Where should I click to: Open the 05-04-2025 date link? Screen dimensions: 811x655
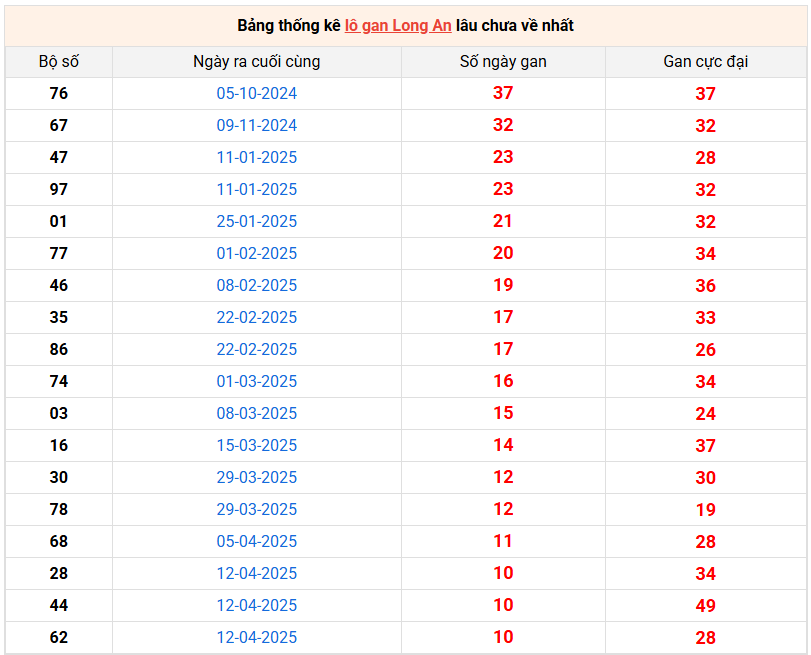(x=257, y=542)
